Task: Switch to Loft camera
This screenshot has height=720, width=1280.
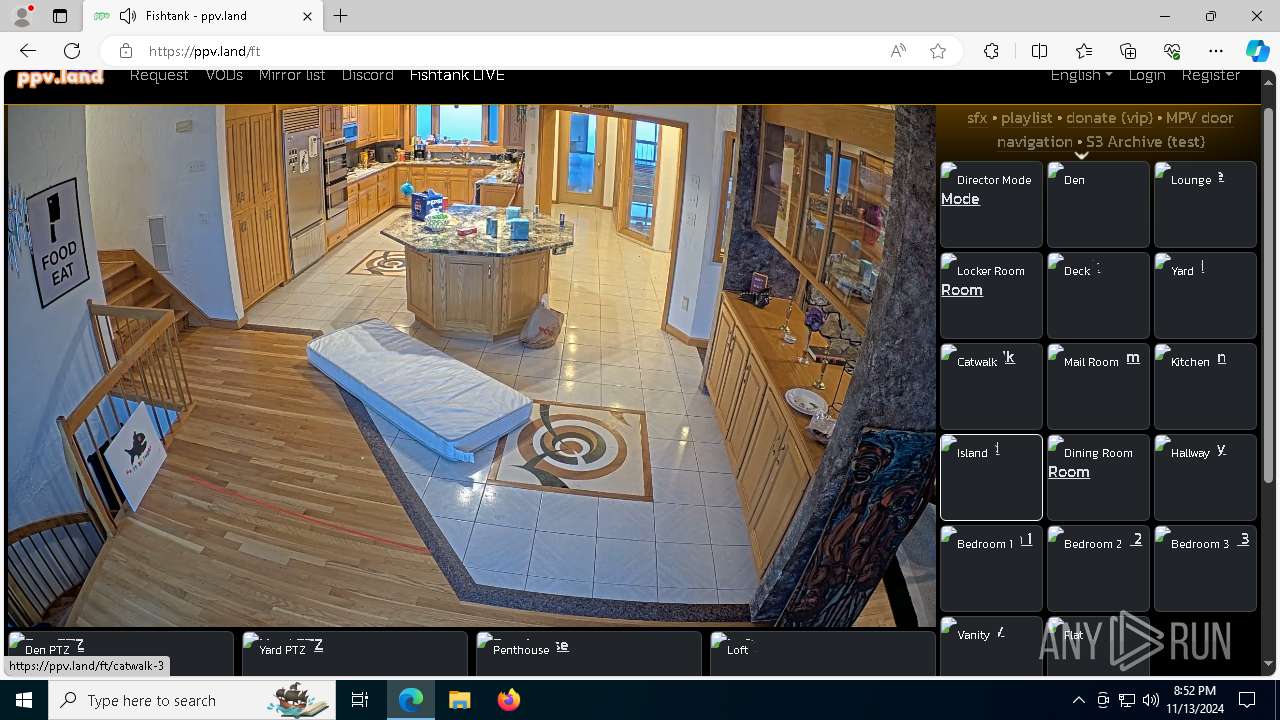Action: tap(822, 654)
